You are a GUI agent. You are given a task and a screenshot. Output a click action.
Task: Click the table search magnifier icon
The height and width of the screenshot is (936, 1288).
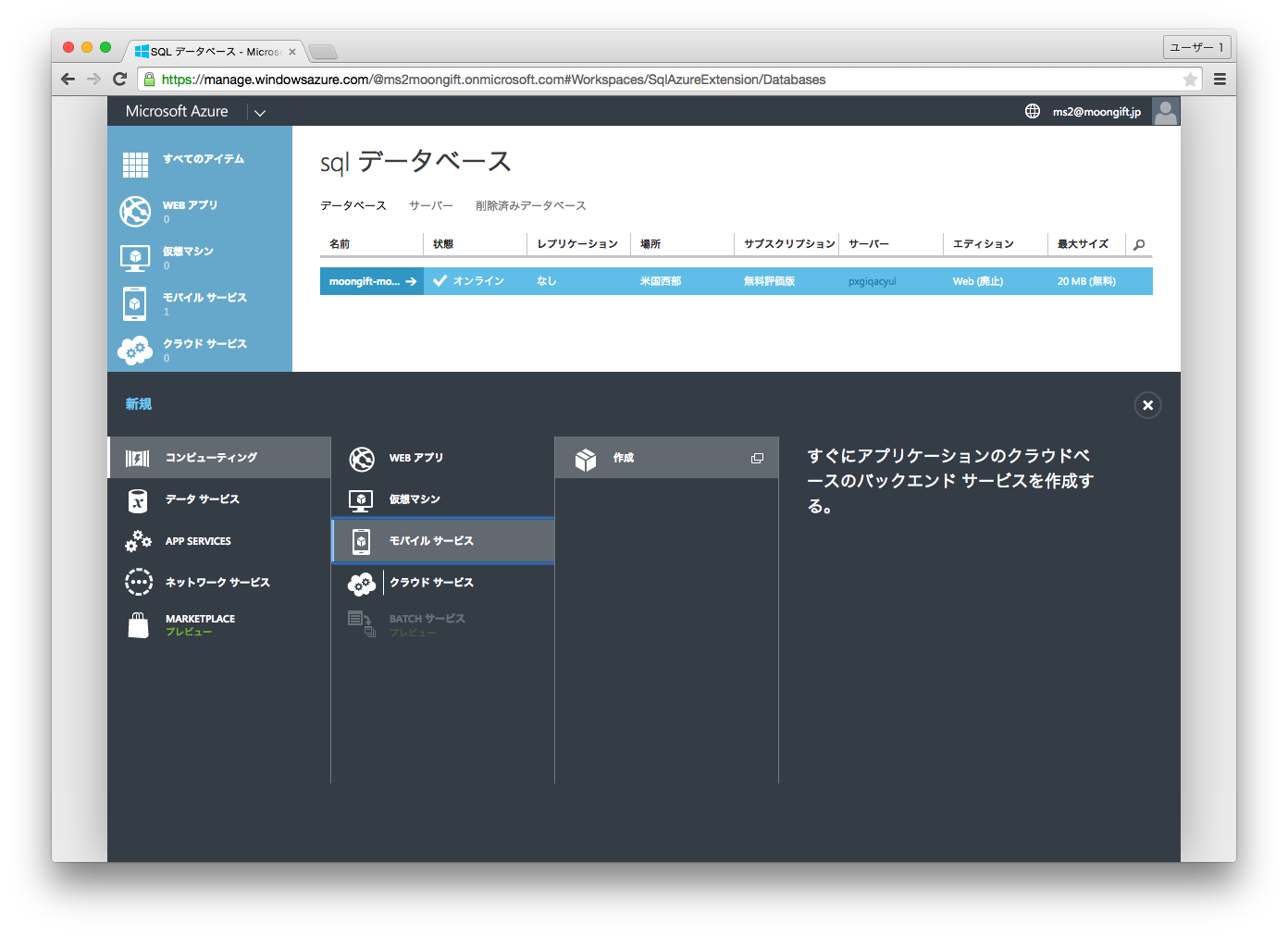[1139, 245]
